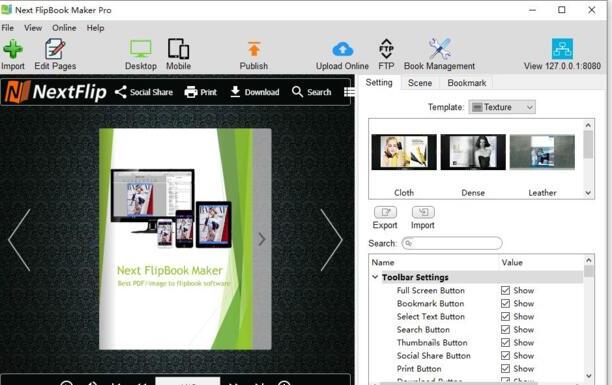Viewport: 612px width, 385px height.
Task: Toggle Full Screen Button Show checkbox
Action: (x=505, y=291)
